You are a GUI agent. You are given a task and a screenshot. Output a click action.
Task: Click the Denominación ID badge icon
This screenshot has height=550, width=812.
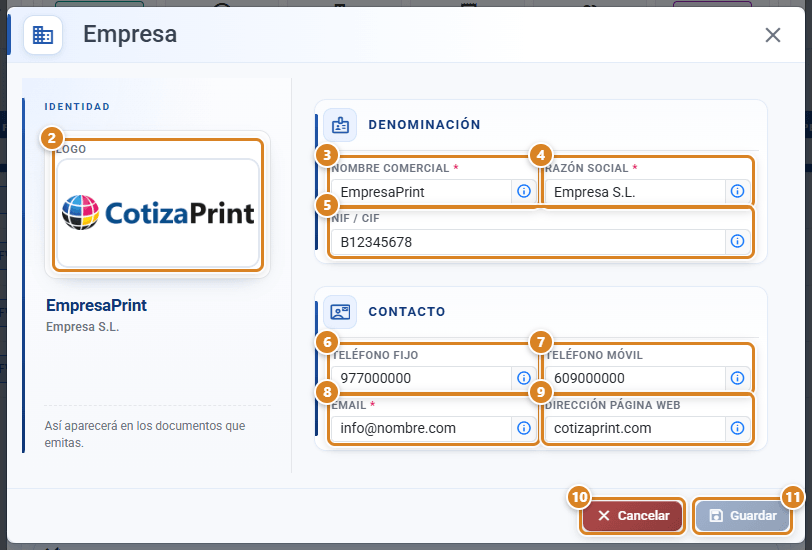coord(340,125)
